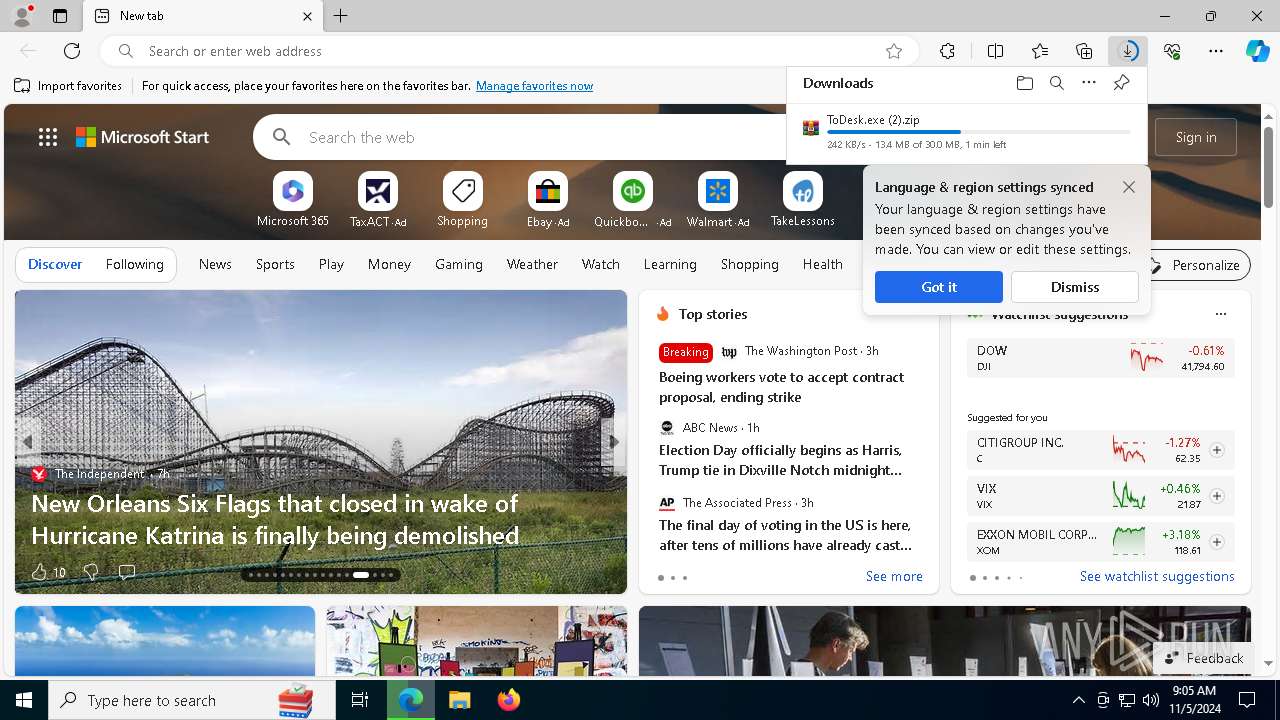Open the Windows Start menu
Screen dimensions: 1280x720
tap(24, 700)
